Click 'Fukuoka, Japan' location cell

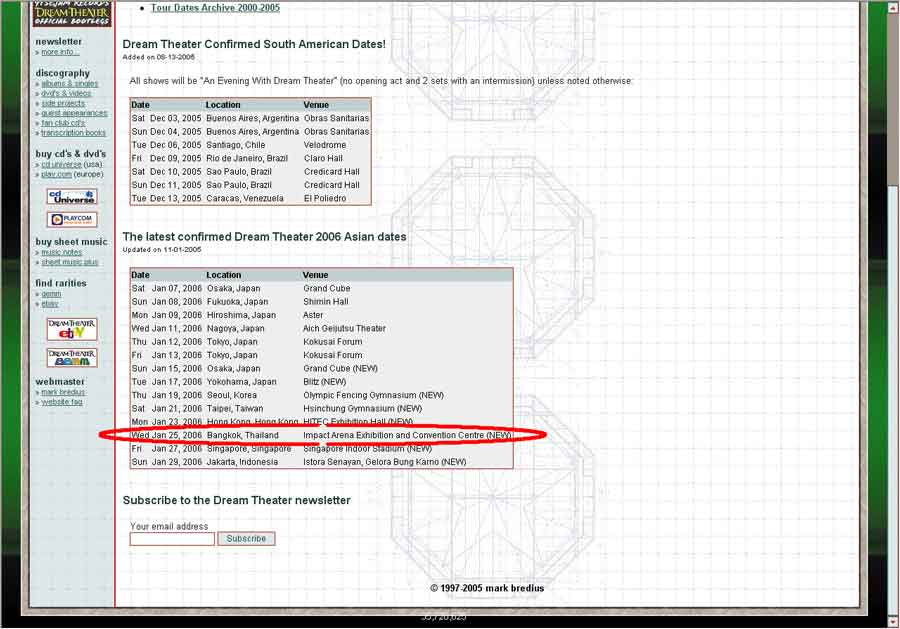(237, 301)
